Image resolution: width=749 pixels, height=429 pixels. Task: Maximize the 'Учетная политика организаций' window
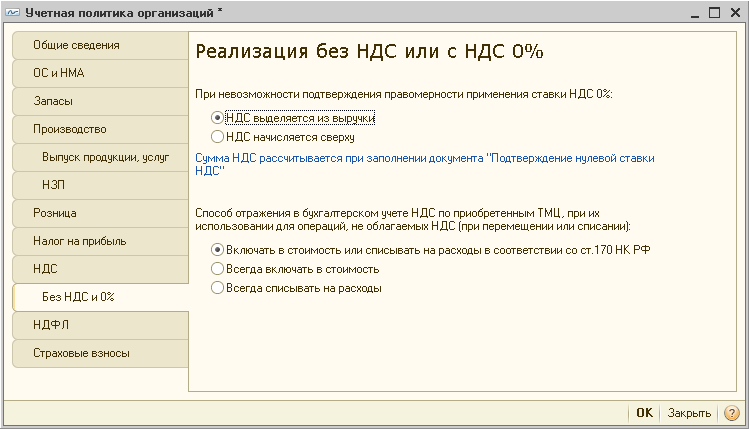coord(714,13)
